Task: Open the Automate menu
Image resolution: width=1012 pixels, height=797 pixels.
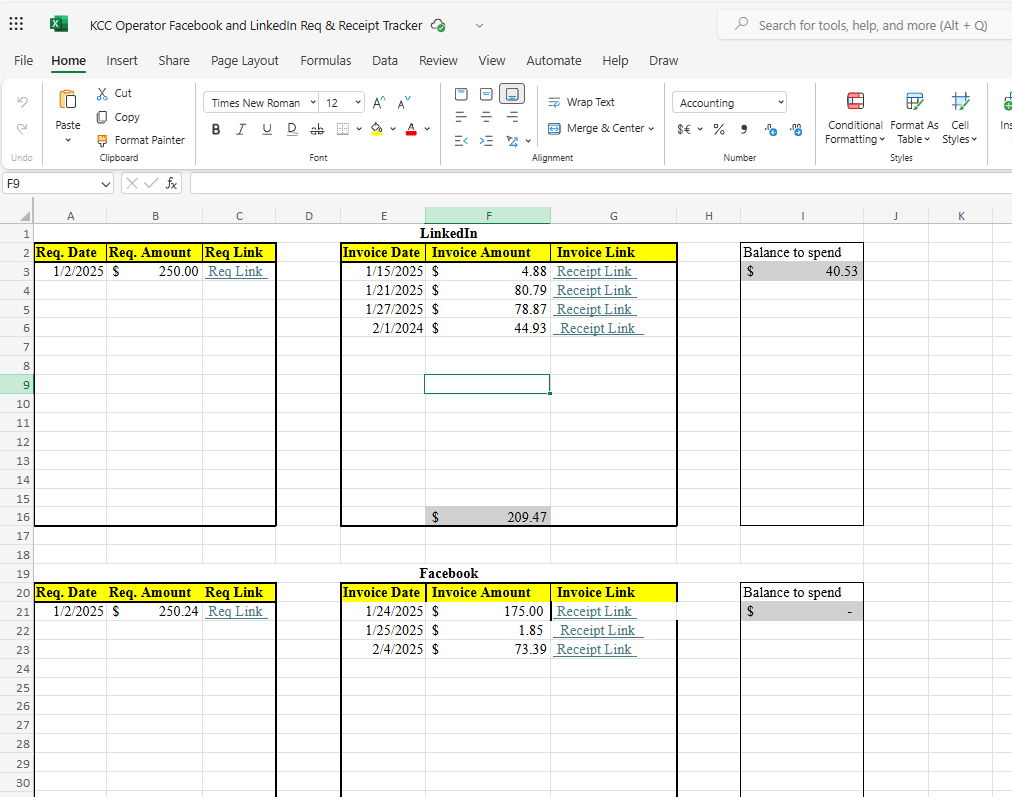Action: (553, 60)
